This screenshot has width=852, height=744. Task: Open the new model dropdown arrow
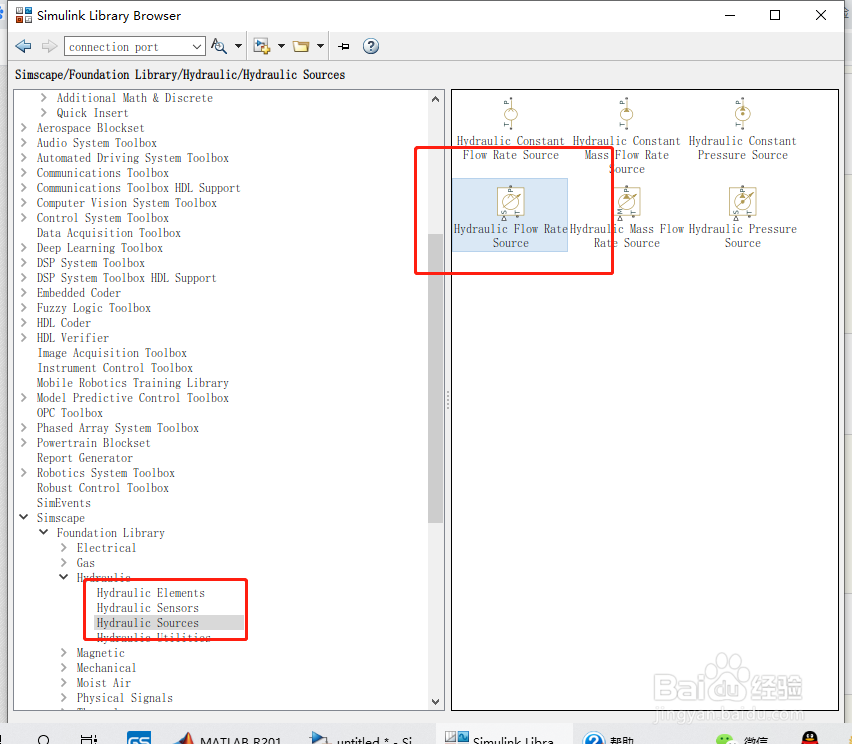point(281,46)
